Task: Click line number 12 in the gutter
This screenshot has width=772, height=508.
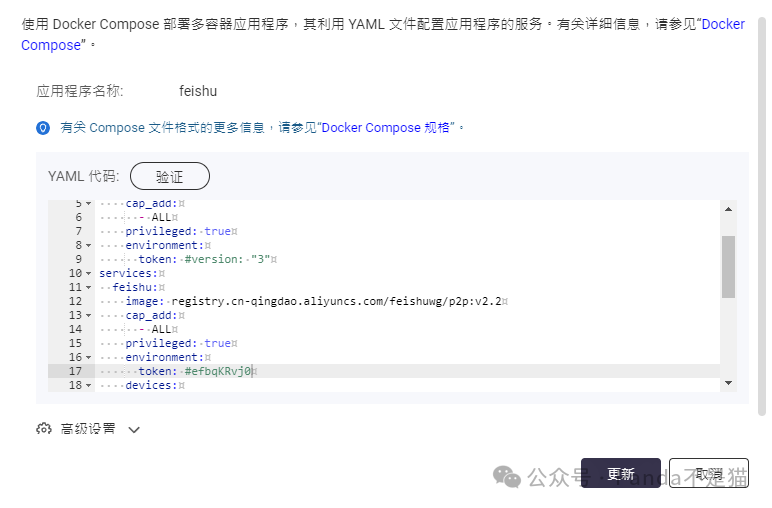Action: (75, 301)
